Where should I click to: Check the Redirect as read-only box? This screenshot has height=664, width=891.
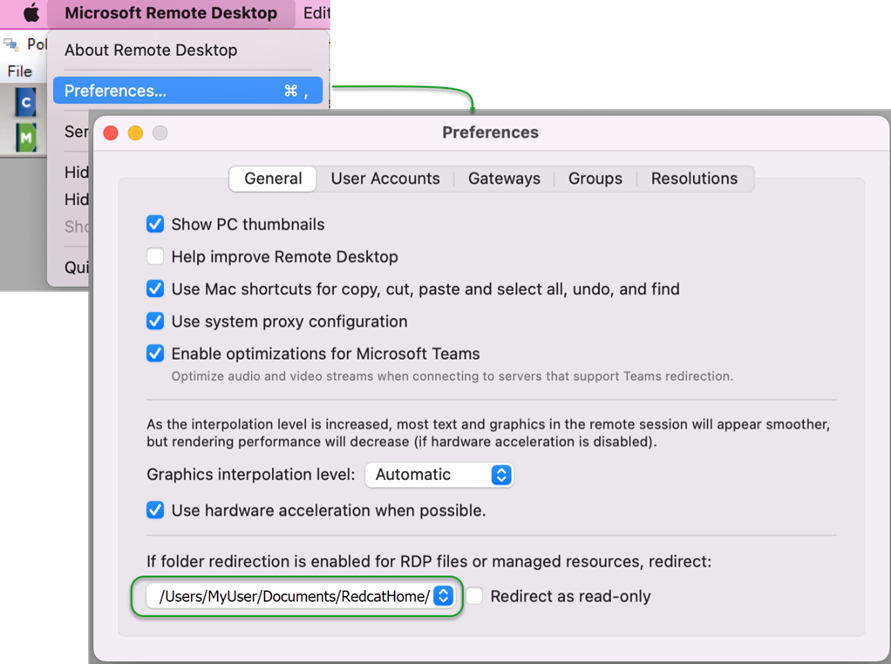click(x=474, y=596)
